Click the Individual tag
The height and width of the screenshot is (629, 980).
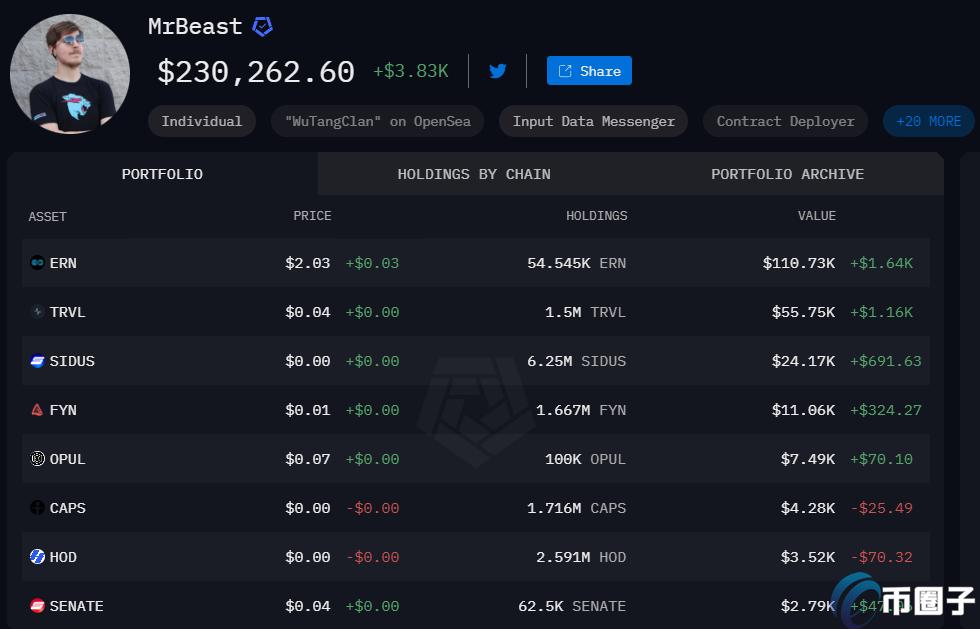(x=202, y=121)
